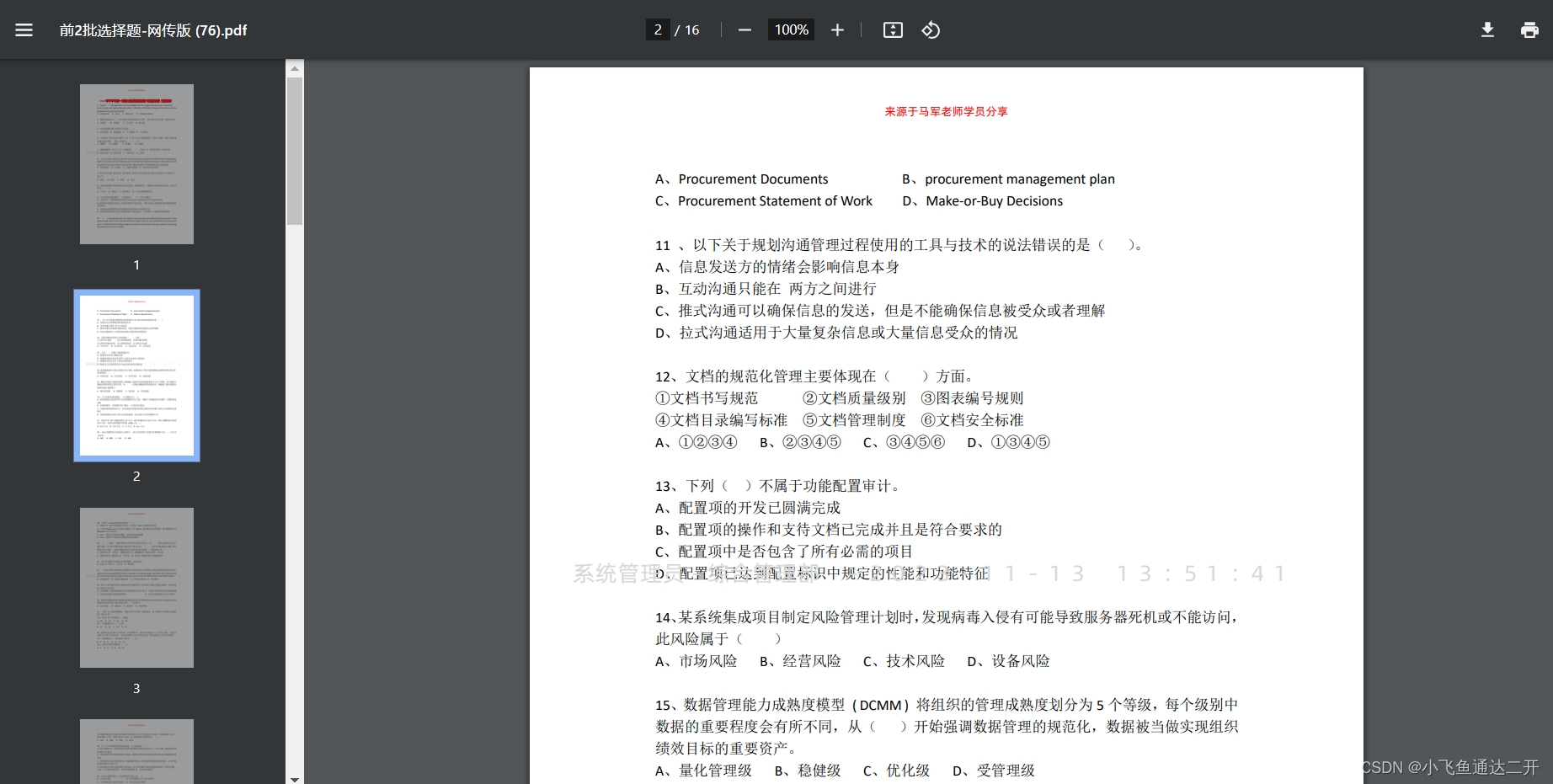Image resolution: width=1553 pixels, height=784 pixels.
Task: Select the page 3 thumbnail
Action: [136, 587]
